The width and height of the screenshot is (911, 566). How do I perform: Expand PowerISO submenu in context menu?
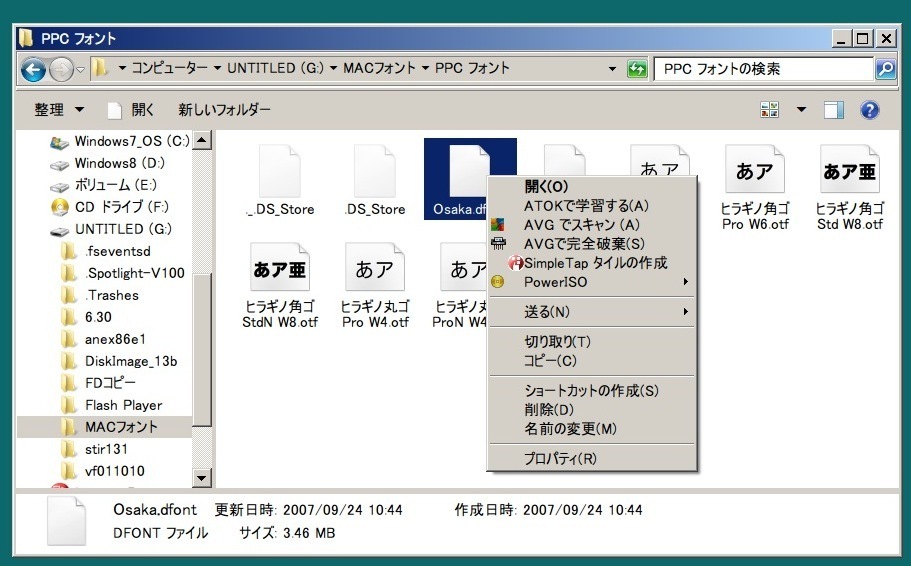click(x=590, y=282)
